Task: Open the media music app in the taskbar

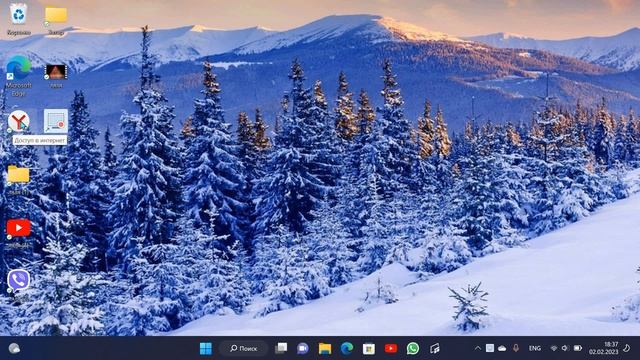Action: coord(435,348)
